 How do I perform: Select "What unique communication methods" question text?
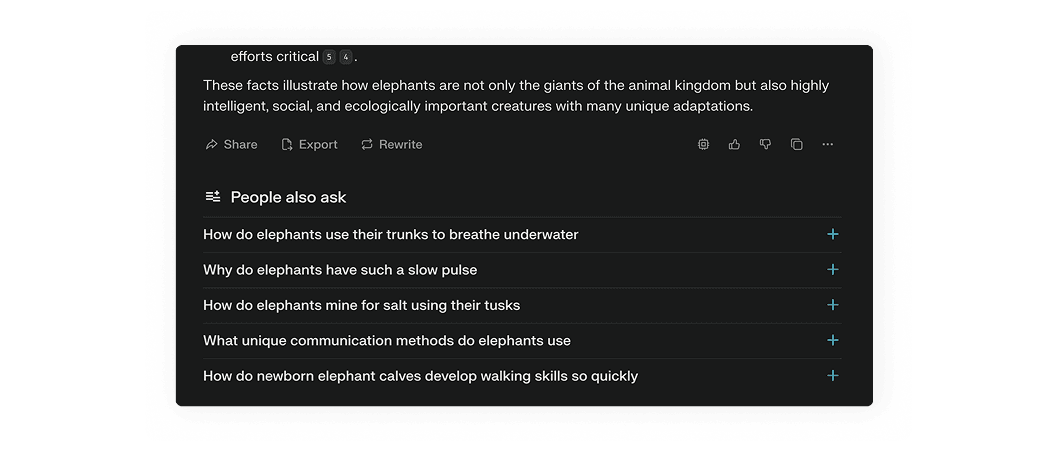(x=386, y=341)
